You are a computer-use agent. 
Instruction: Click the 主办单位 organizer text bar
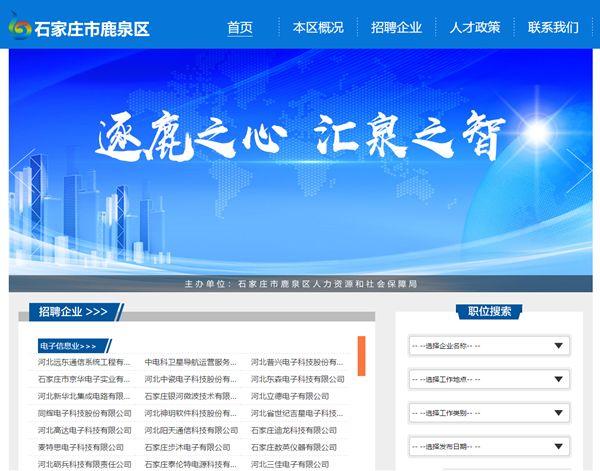300,284
